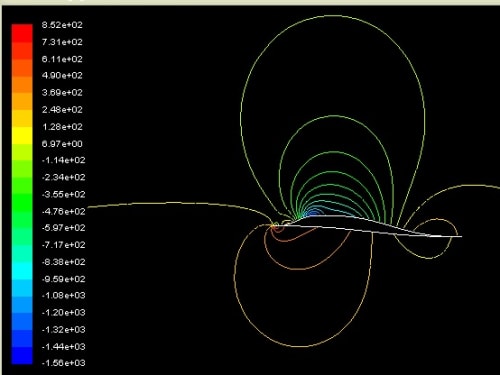
Task: Pick the -1.20e+03 legend value
Action: click(x=63, y=313)
